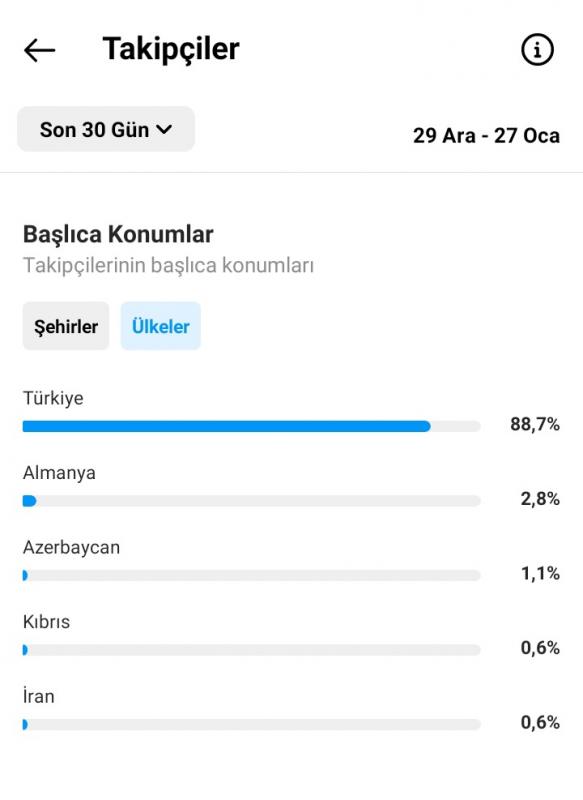Click the Takipçilerinin başlıca konumları subtitle
The height and width of the screenshot is (800, 583).
click(168, 265)
